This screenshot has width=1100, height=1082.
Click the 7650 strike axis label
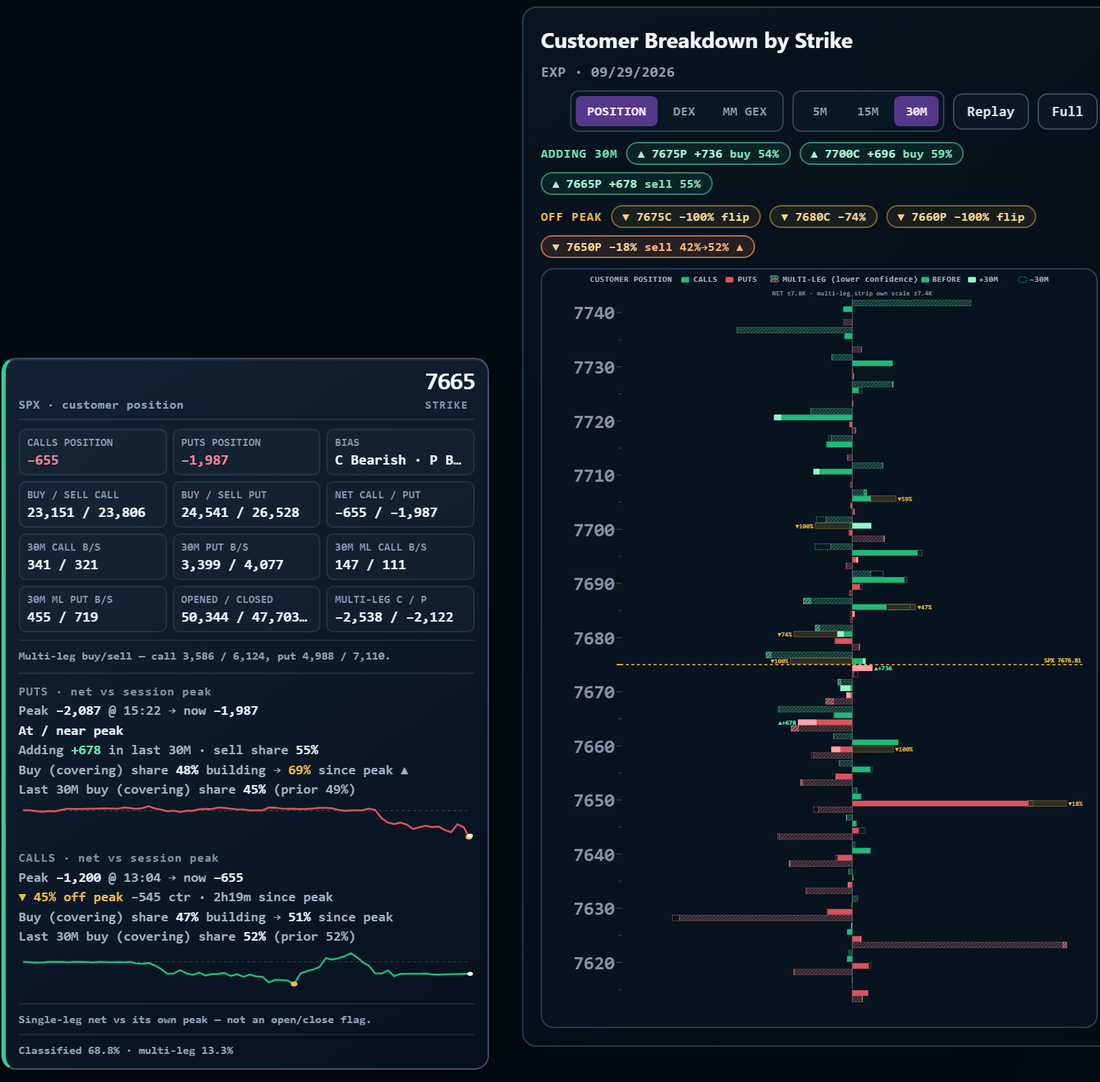coord(593,801)
